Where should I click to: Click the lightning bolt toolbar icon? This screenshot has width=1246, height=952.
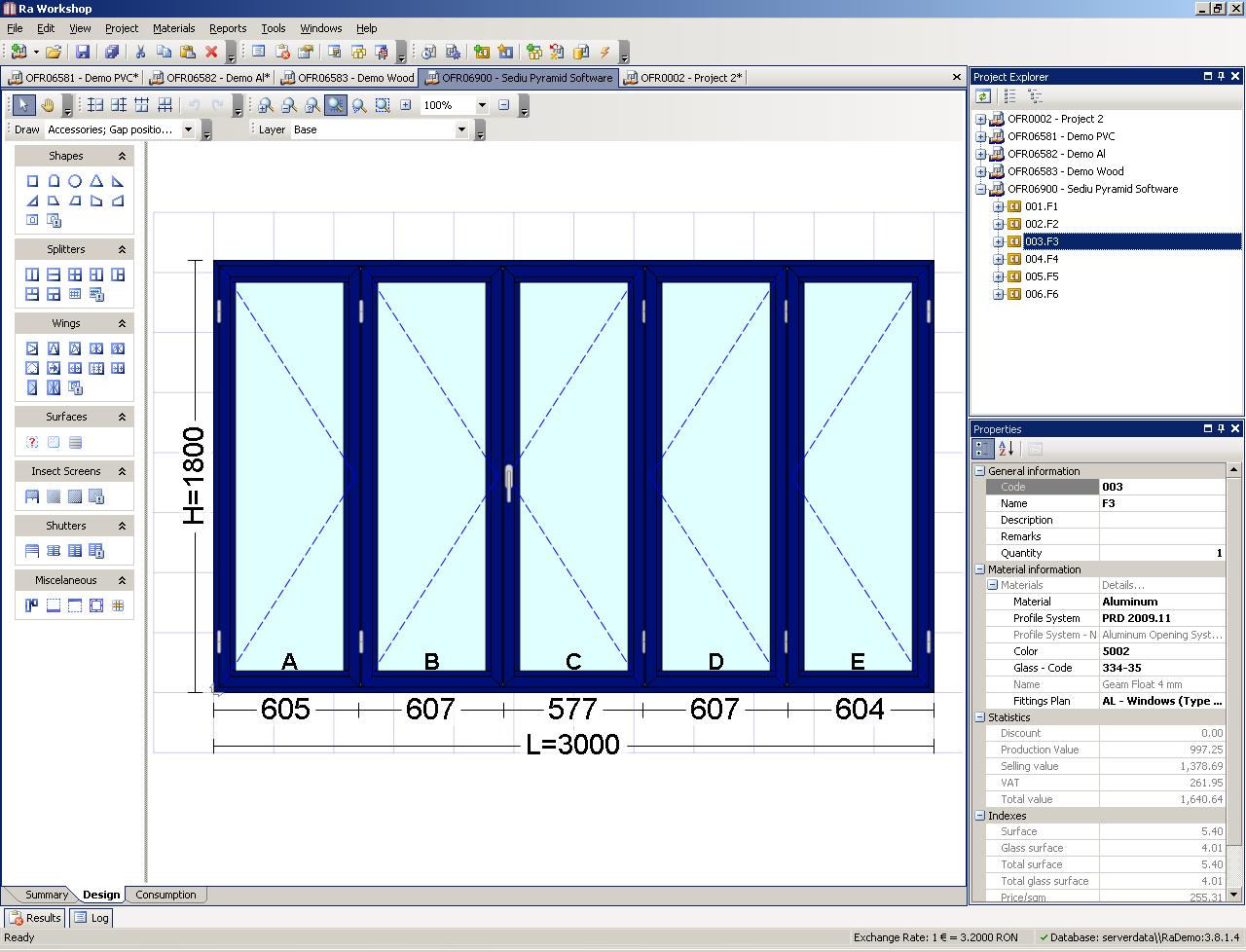click(605, 52)
